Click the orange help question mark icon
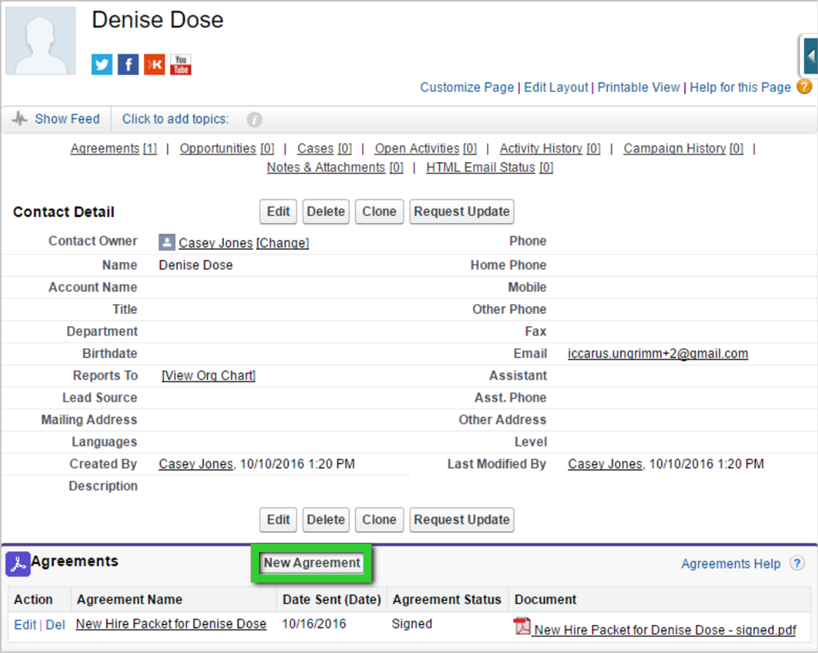Image resolution: width=818 pixels, height=653 pixels. coord(804,87)
